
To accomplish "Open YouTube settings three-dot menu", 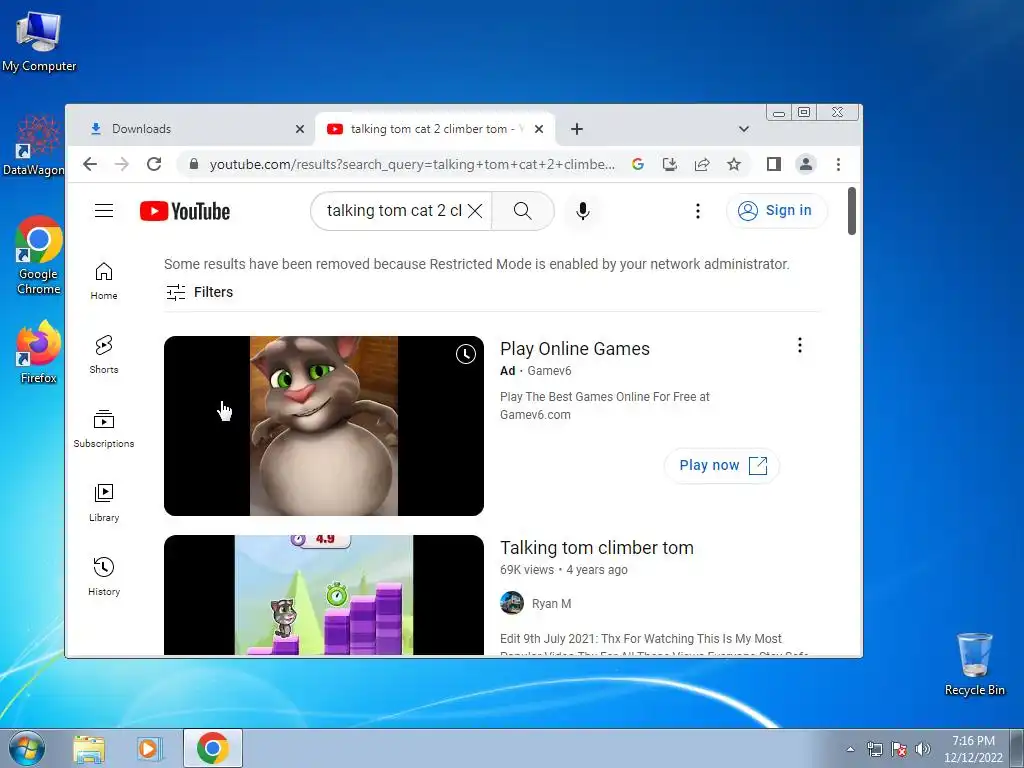I will 697,211.
